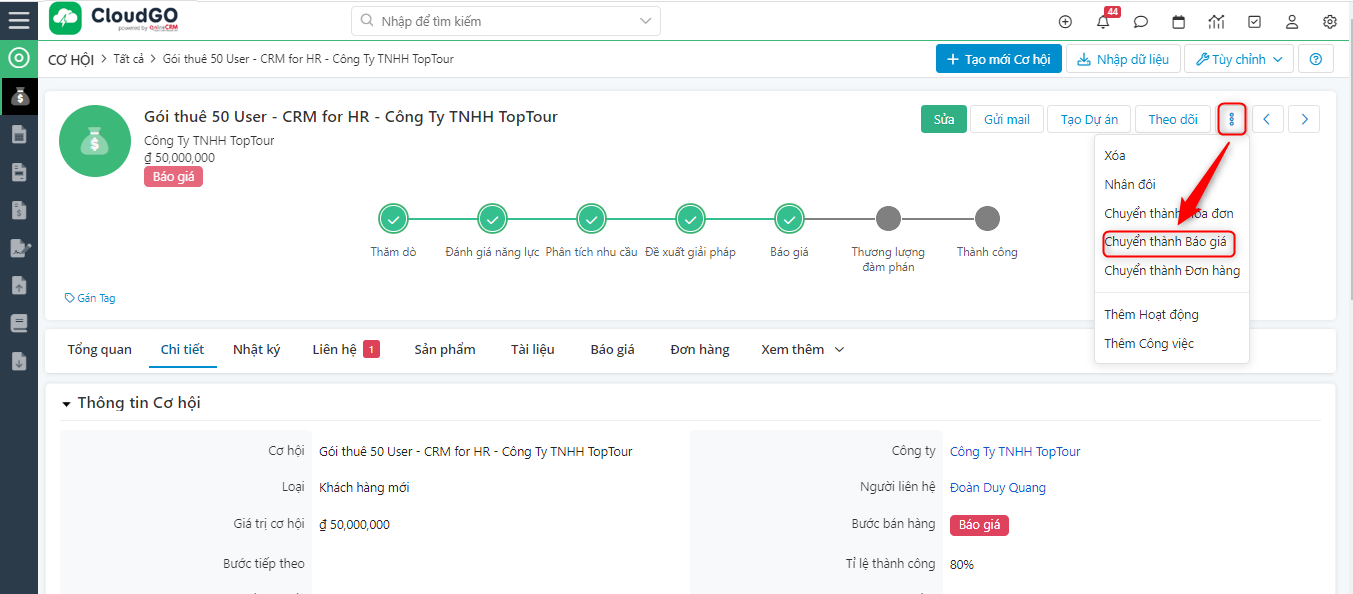Click the quick create plus icon
Viewport: 1353px width, 594px height.
1065,22
